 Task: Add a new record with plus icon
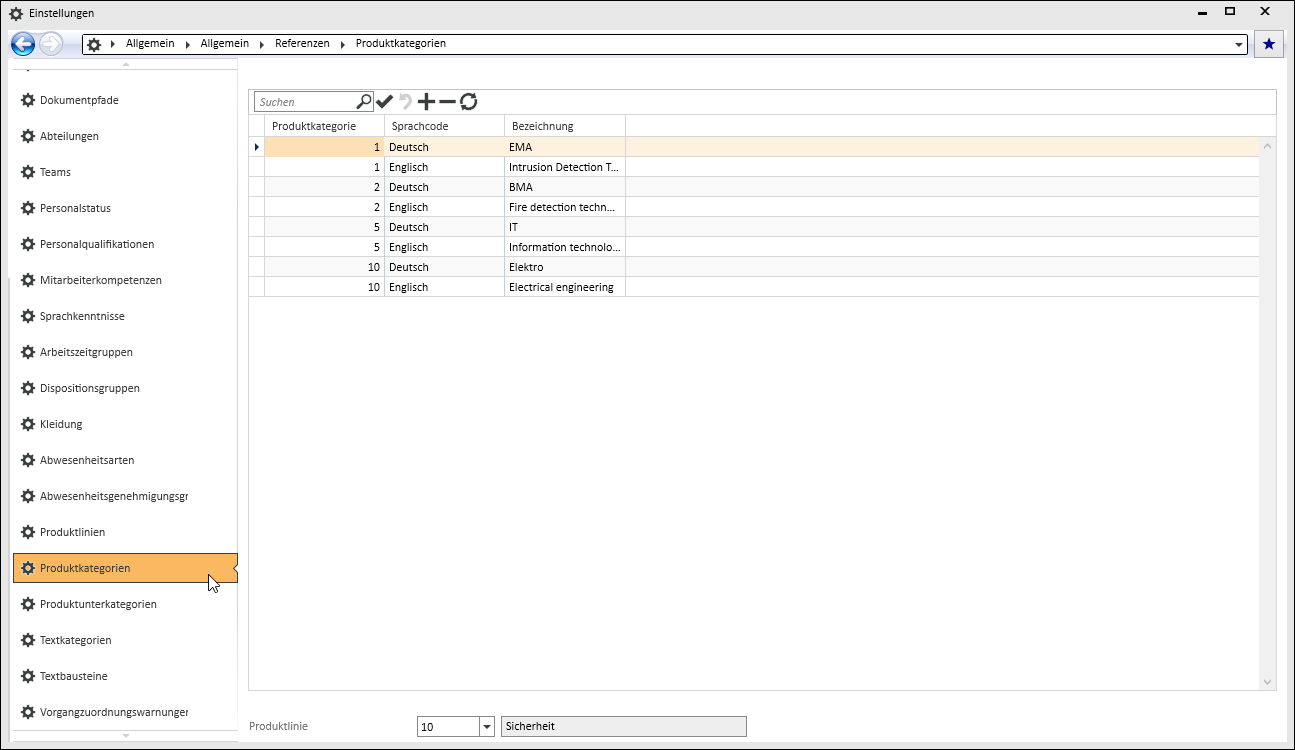click(427, 101)
